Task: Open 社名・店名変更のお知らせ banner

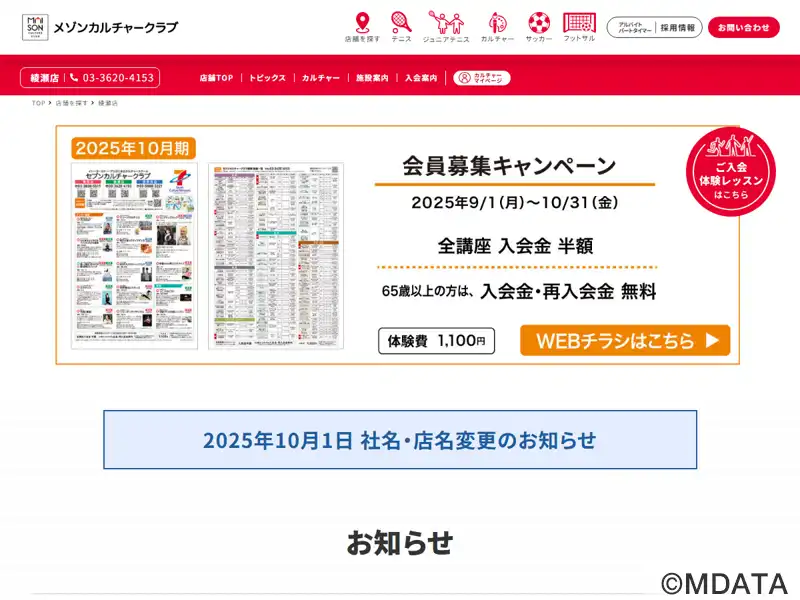Action: 400,440
